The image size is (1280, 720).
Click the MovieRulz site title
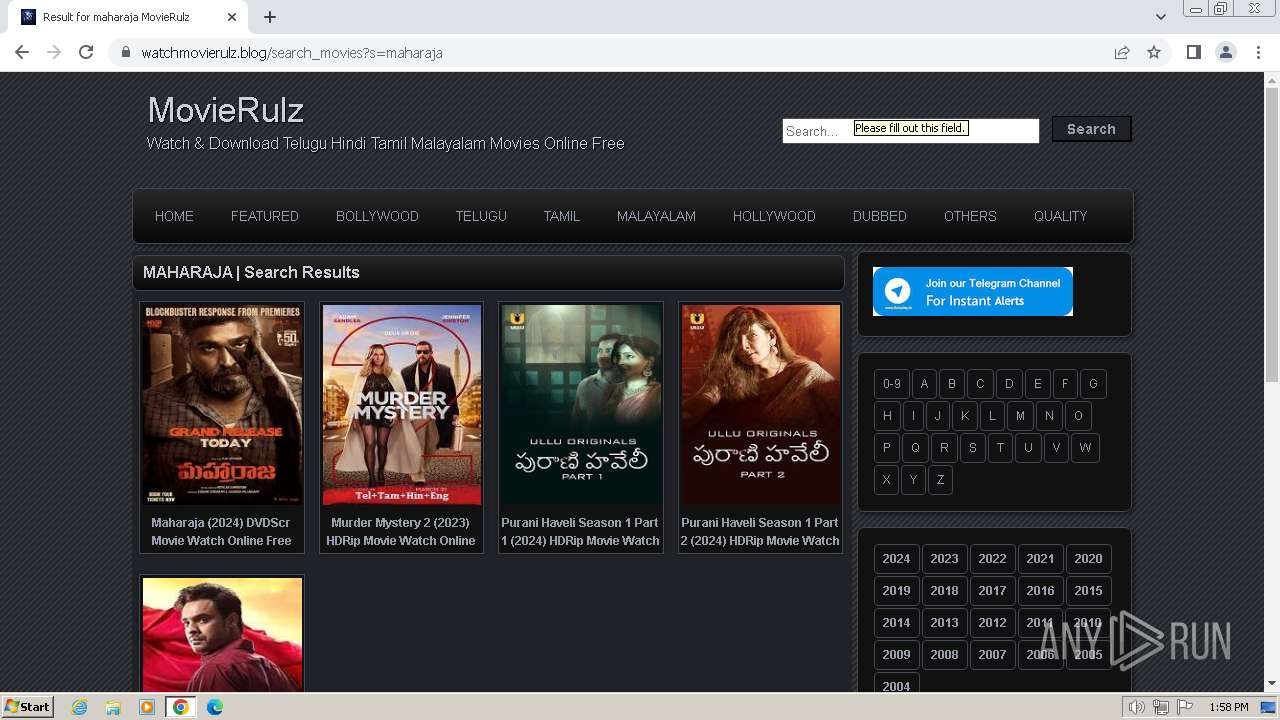pyautogui.click(x=226, y=110)
